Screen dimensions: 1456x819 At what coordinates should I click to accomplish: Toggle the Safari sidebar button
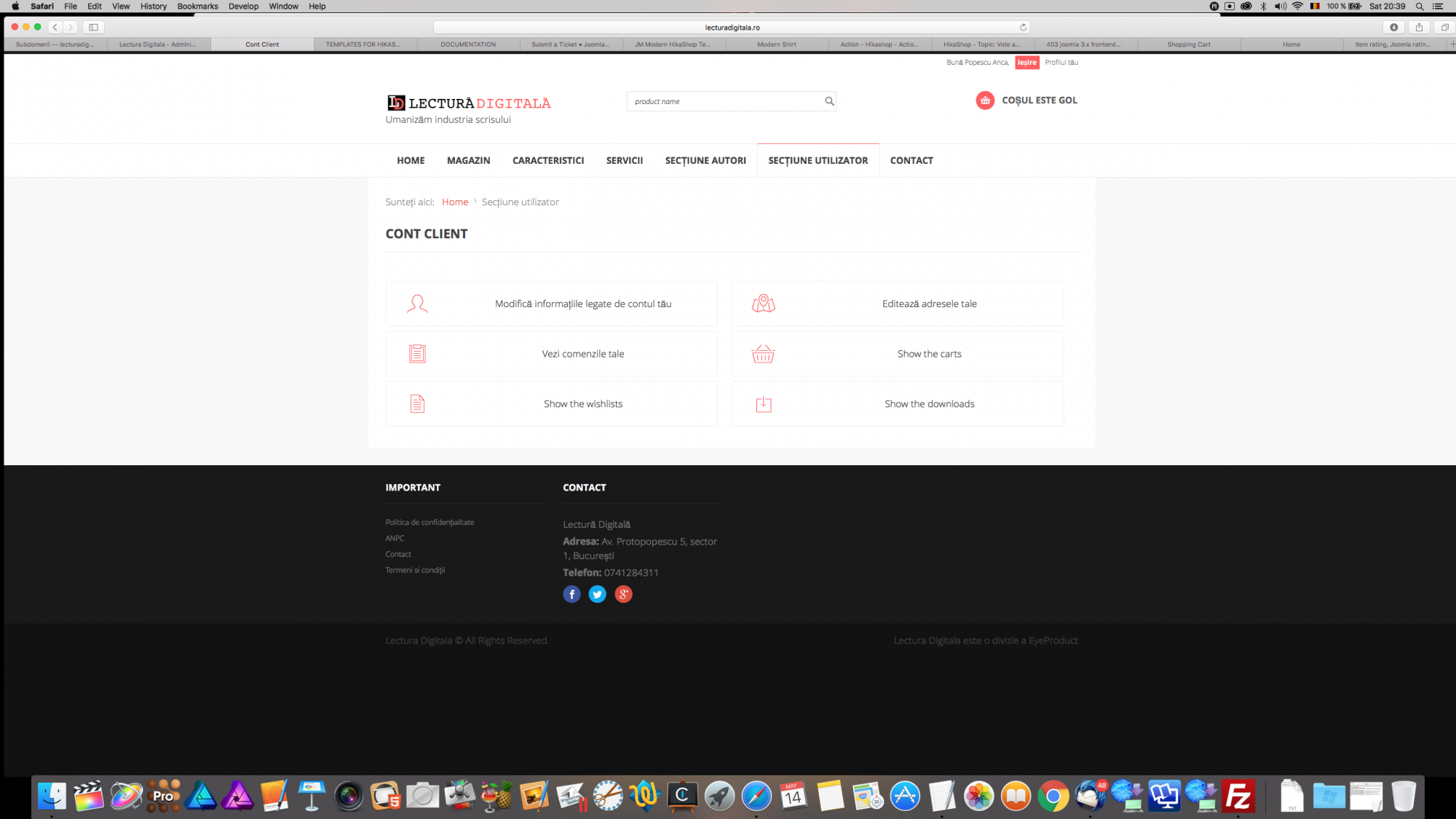point(93,28)
